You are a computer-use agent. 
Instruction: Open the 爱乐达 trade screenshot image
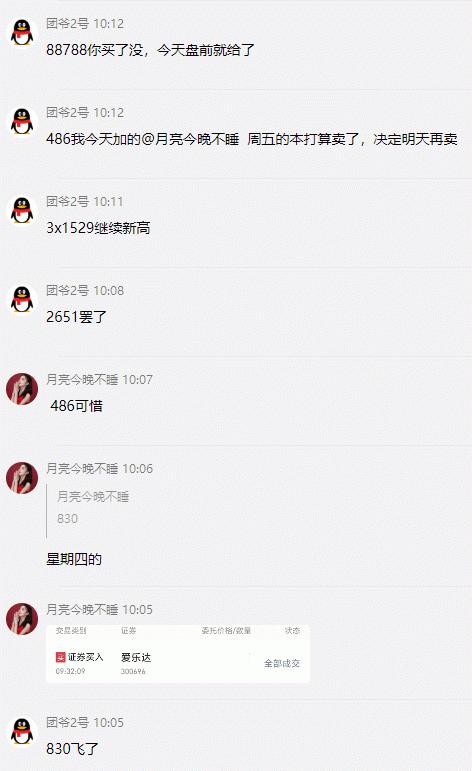point(178,653)
